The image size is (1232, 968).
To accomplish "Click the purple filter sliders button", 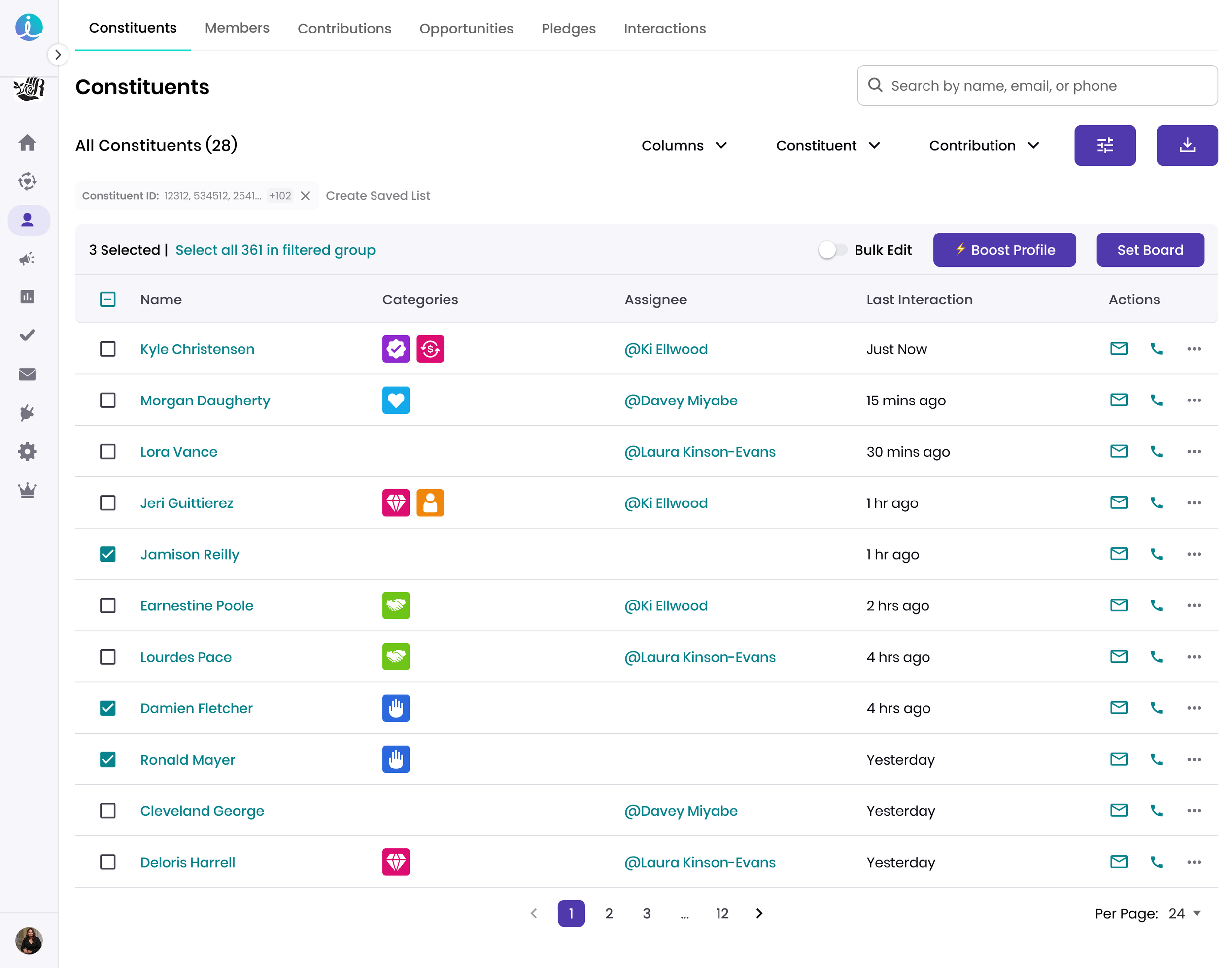I will pos(1104,146).
